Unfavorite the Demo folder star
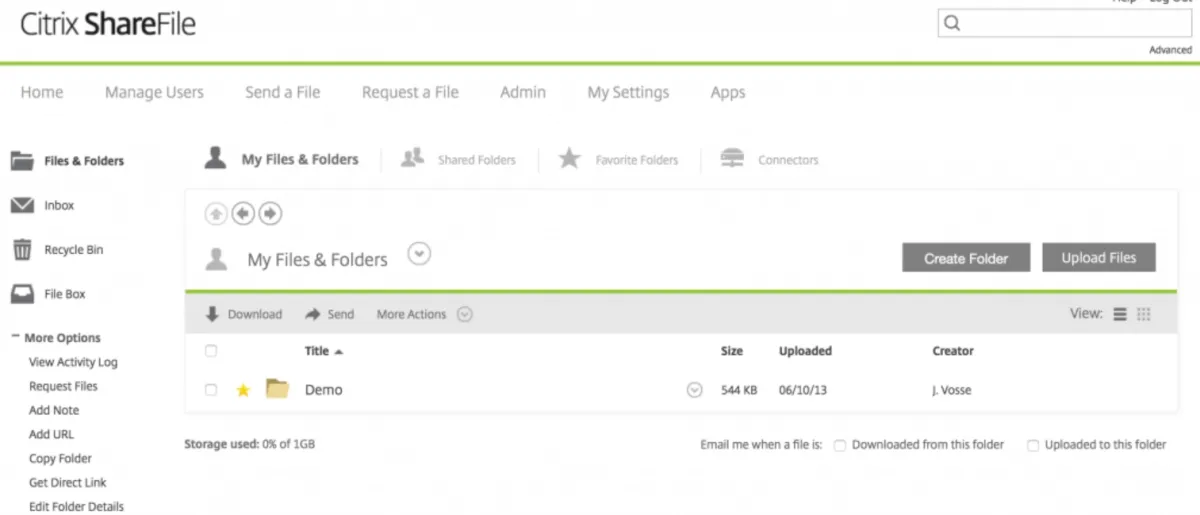Image resolution: width=1200 pixels, height=515 pixels. point(243,390)
